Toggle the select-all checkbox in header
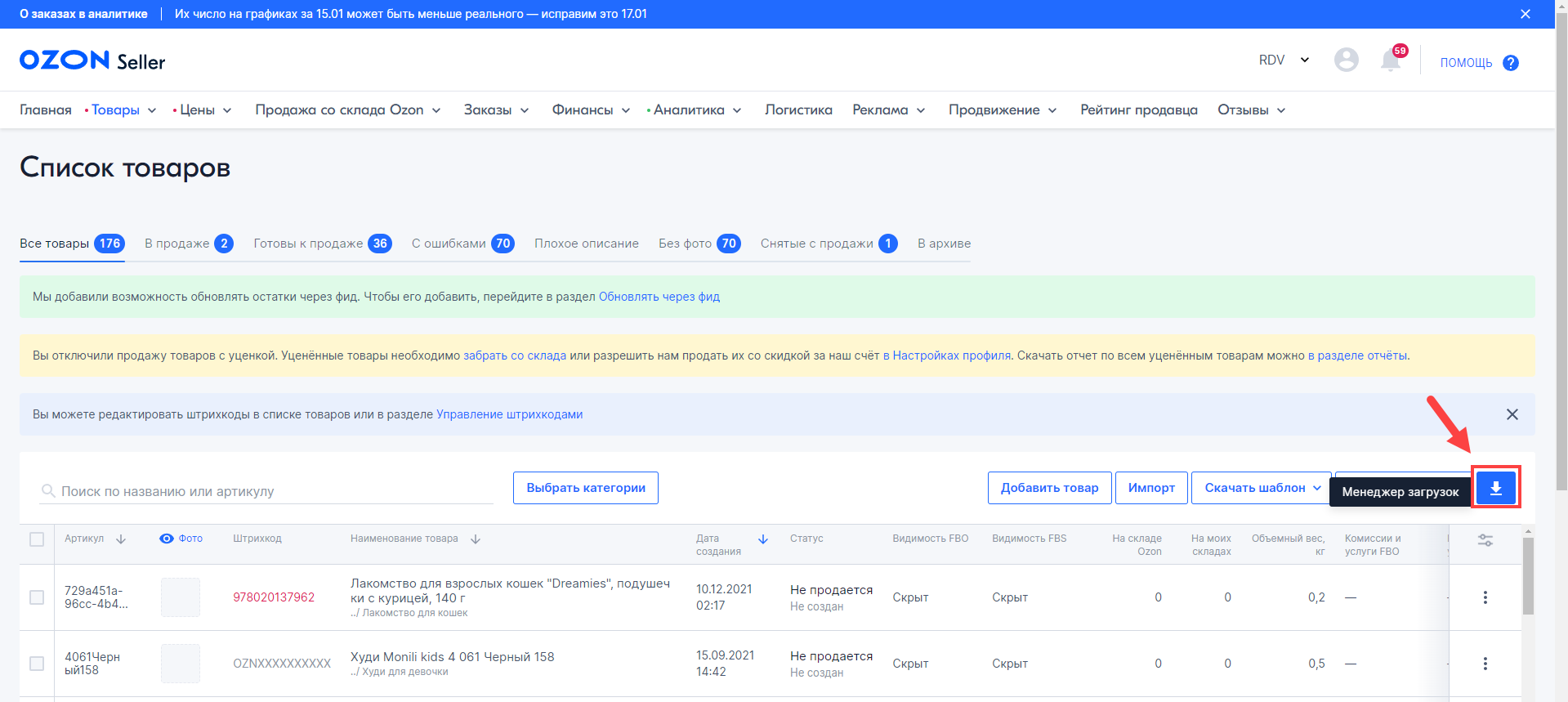Viewport: 1568px width, 702px height. (x=37, y=539)
